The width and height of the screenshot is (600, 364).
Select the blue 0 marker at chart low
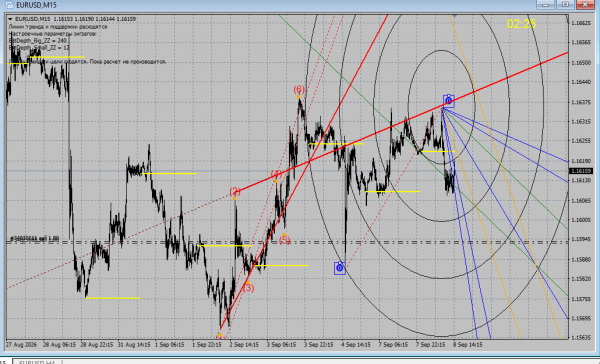339,268
